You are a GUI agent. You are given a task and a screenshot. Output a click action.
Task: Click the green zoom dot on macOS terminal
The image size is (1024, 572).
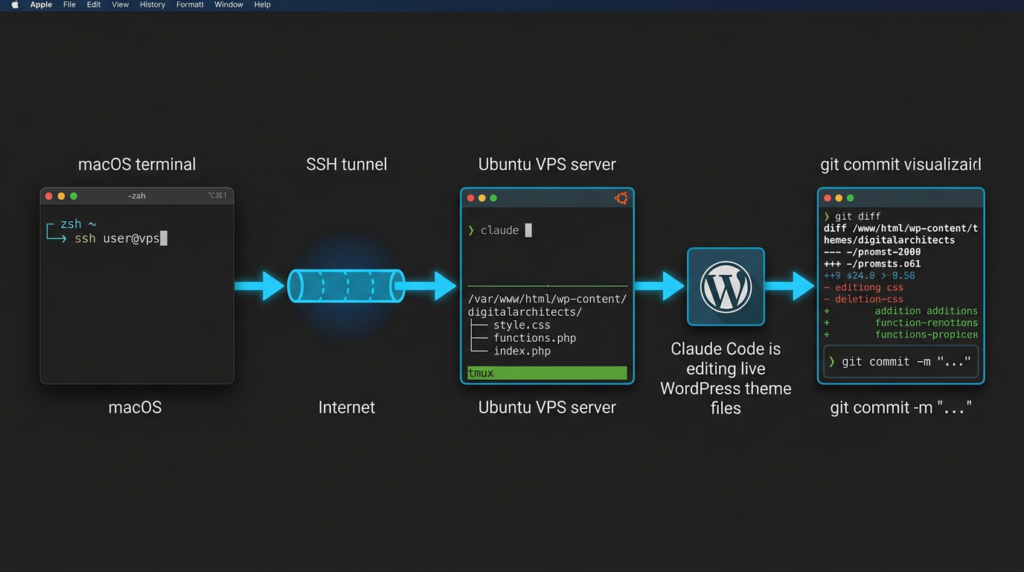(74, 196)
